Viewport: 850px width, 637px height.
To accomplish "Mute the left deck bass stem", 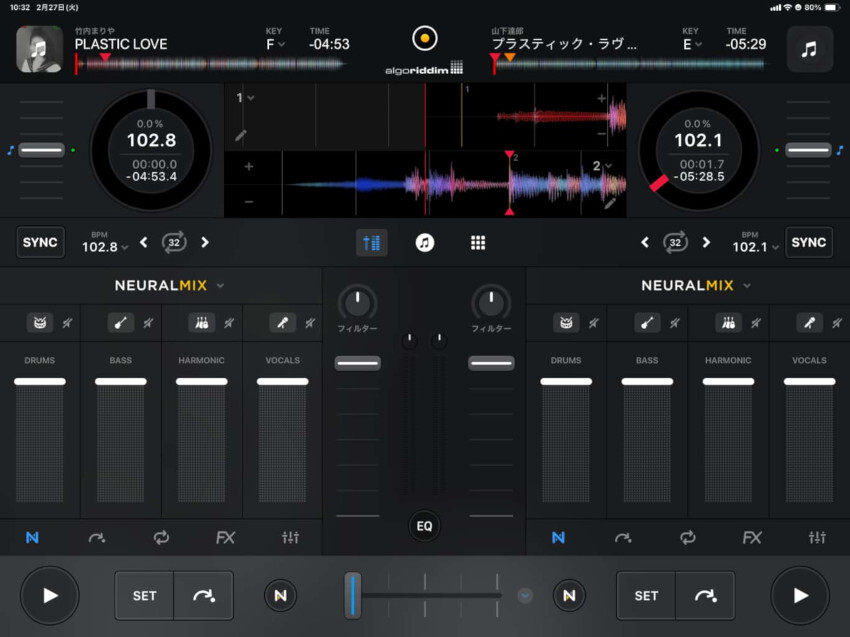I will 148,322.
